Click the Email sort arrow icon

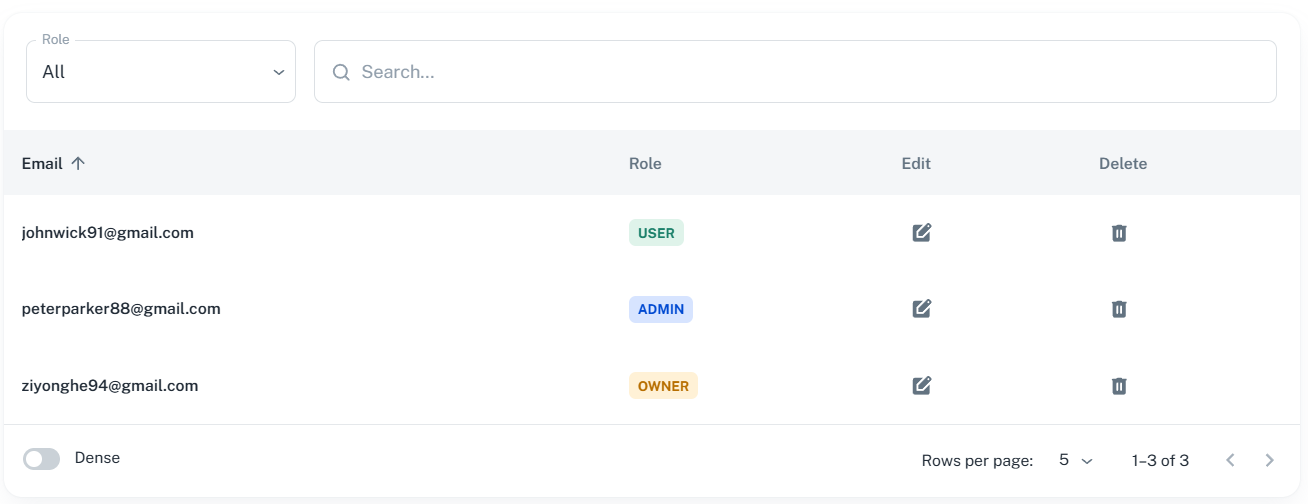click(78, 163)
